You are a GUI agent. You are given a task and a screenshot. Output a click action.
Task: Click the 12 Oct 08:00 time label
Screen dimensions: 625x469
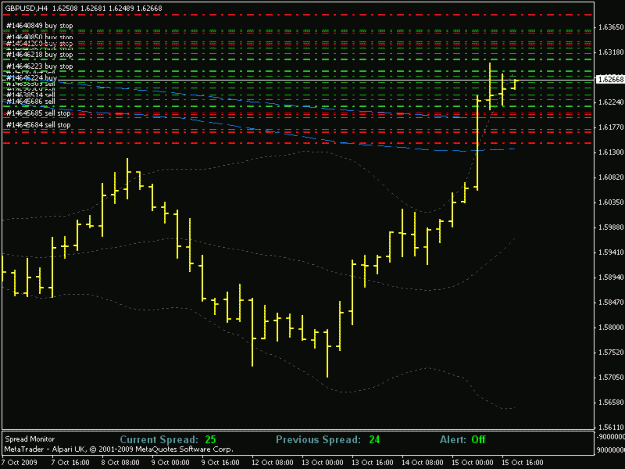coord(273,463)
